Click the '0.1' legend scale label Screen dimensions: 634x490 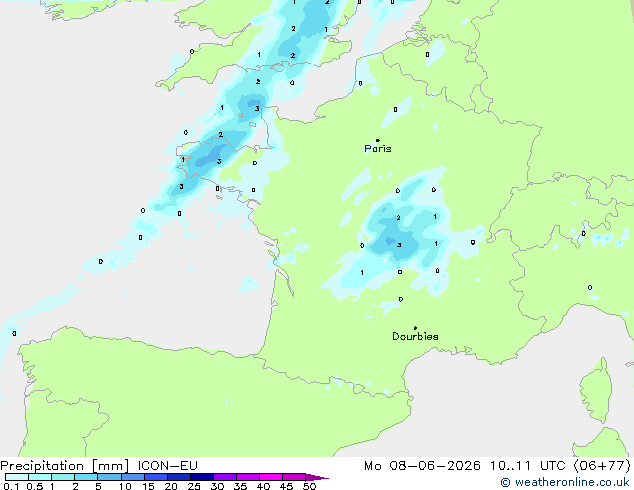[x=11, y=486]
